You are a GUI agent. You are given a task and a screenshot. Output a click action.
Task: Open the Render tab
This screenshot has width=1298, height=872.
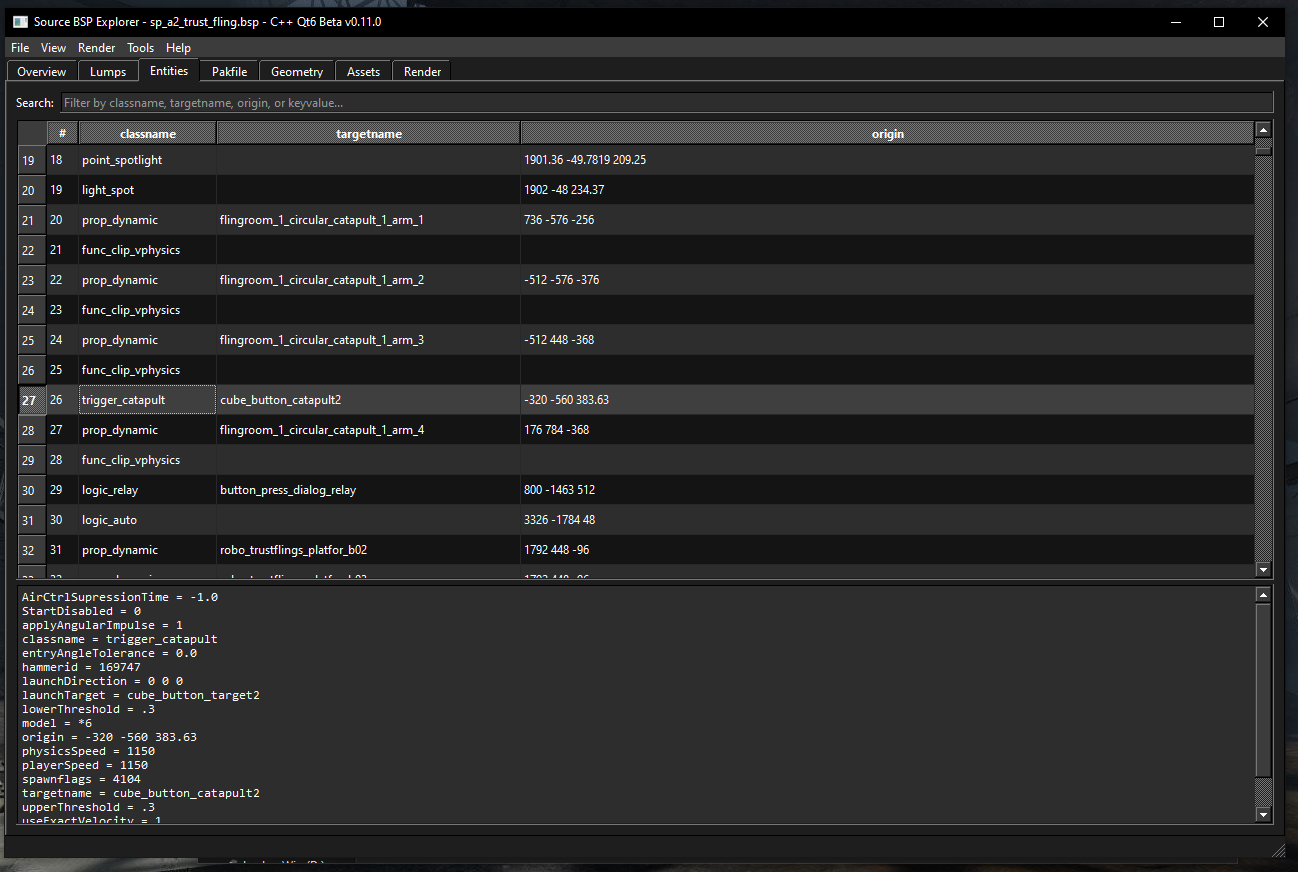423,72
